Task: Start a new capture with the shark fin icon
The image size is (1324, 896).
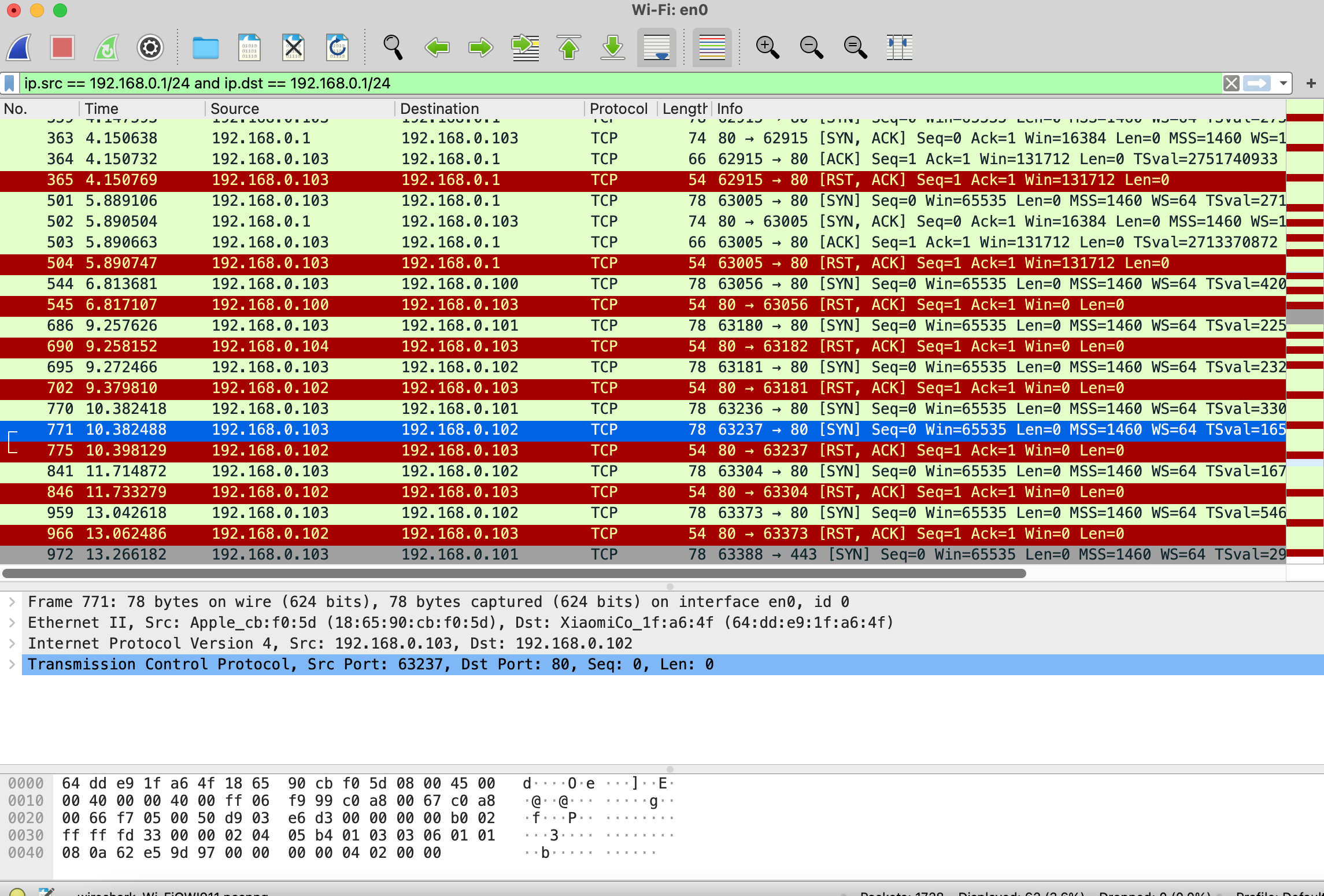Action: pyautogui.click(x=19, y=47)
